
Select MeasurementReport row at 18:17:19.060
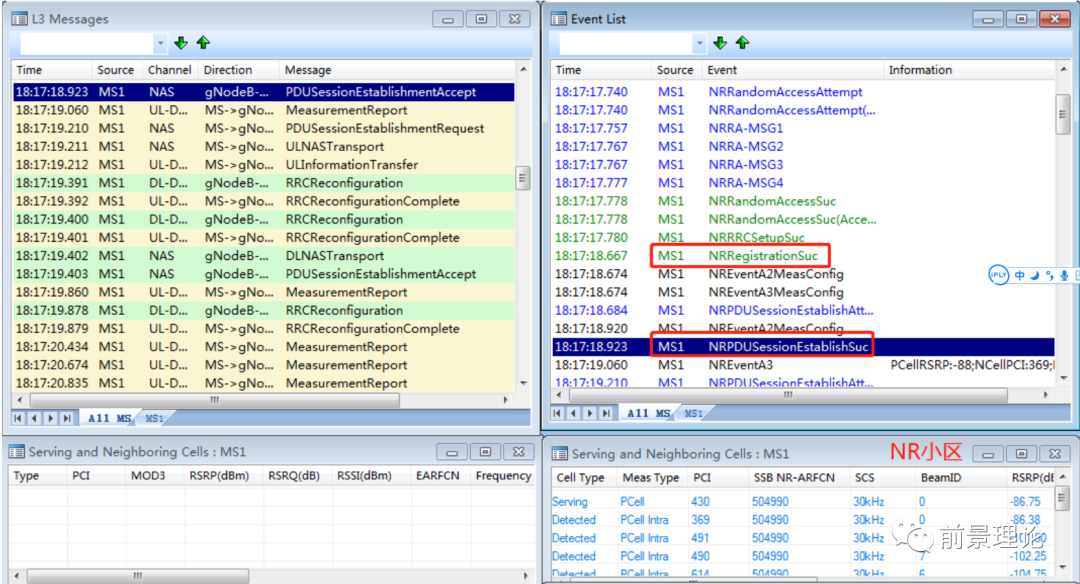coord(264,110)
